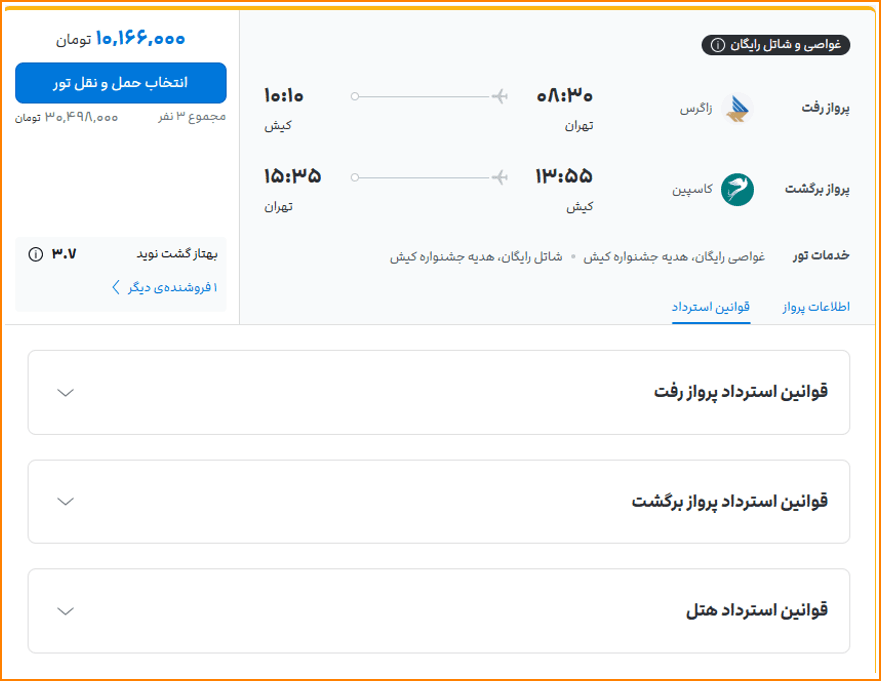The image size is (881, 681).
Task: Switch to the اطلاعات پرواز tab
Action: (x=815, y=307)
